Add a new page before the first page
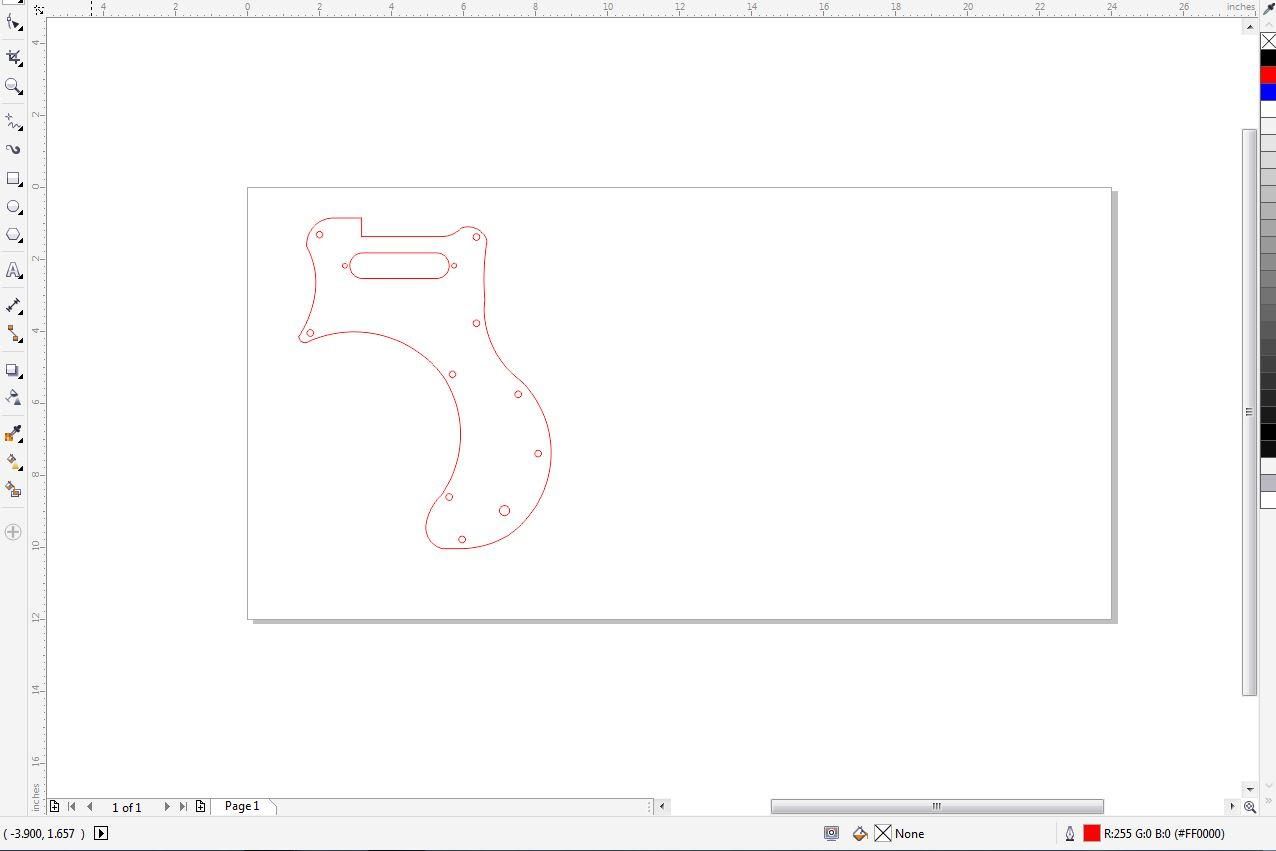 pyautogui.click(x=55, y=806)
